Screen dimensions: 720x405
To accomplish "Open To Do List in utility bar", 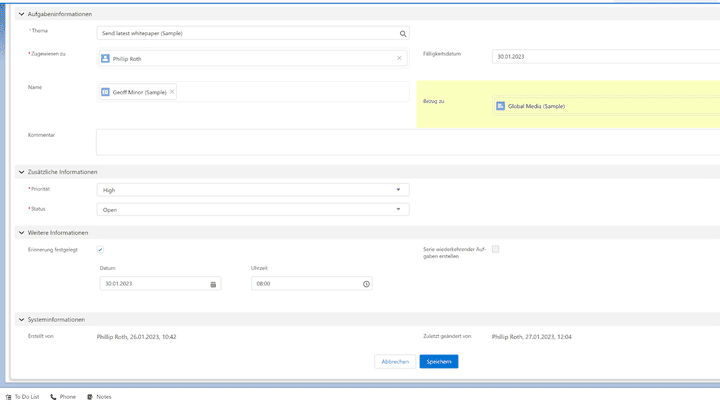I will 22,397.
